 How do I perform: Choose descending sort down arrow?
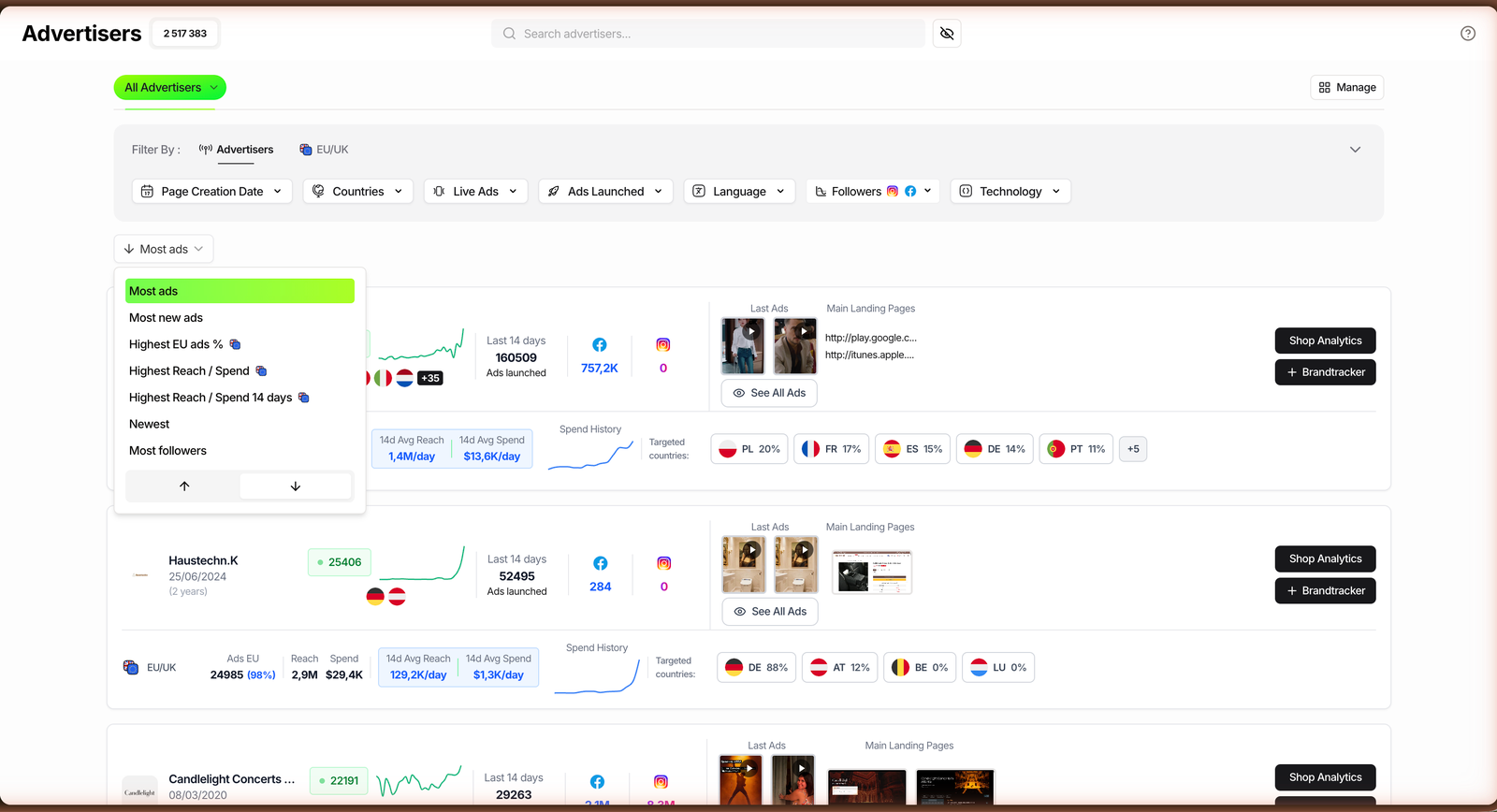click(296, 486)
